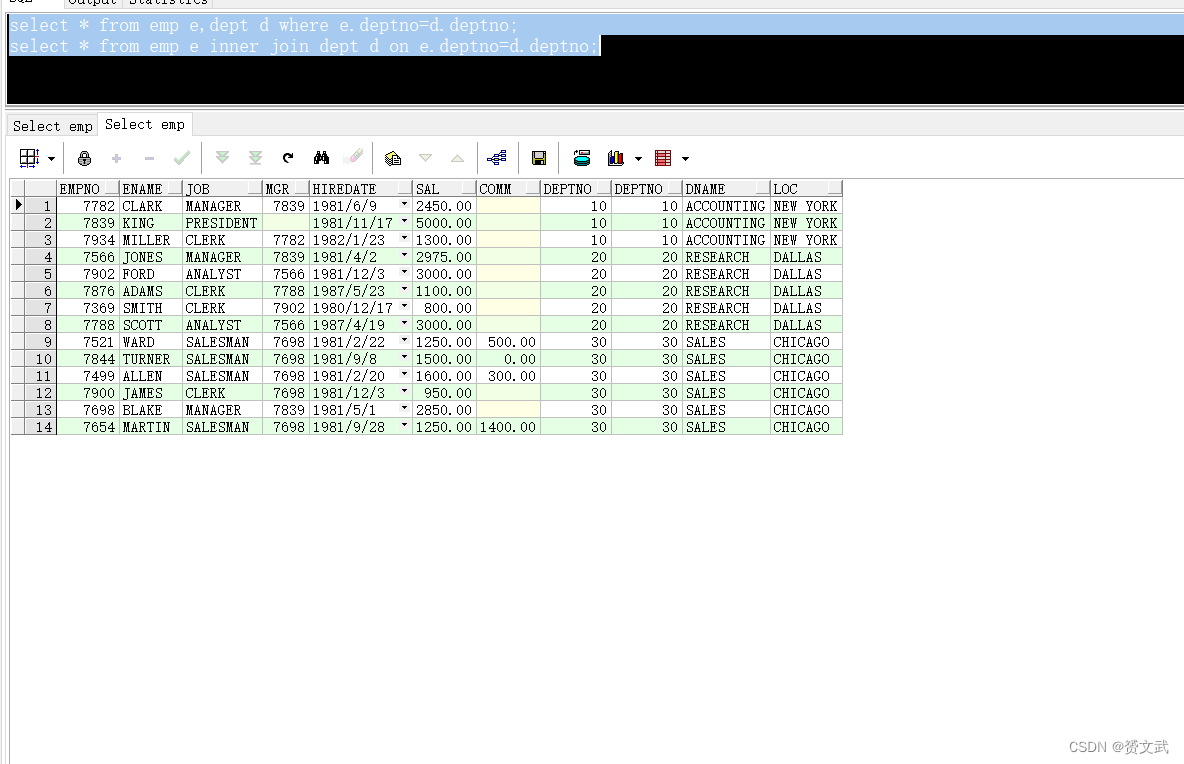Click the empty COMM cell for KING
The image size is (1184, 764).
click(x=508, y=223)
